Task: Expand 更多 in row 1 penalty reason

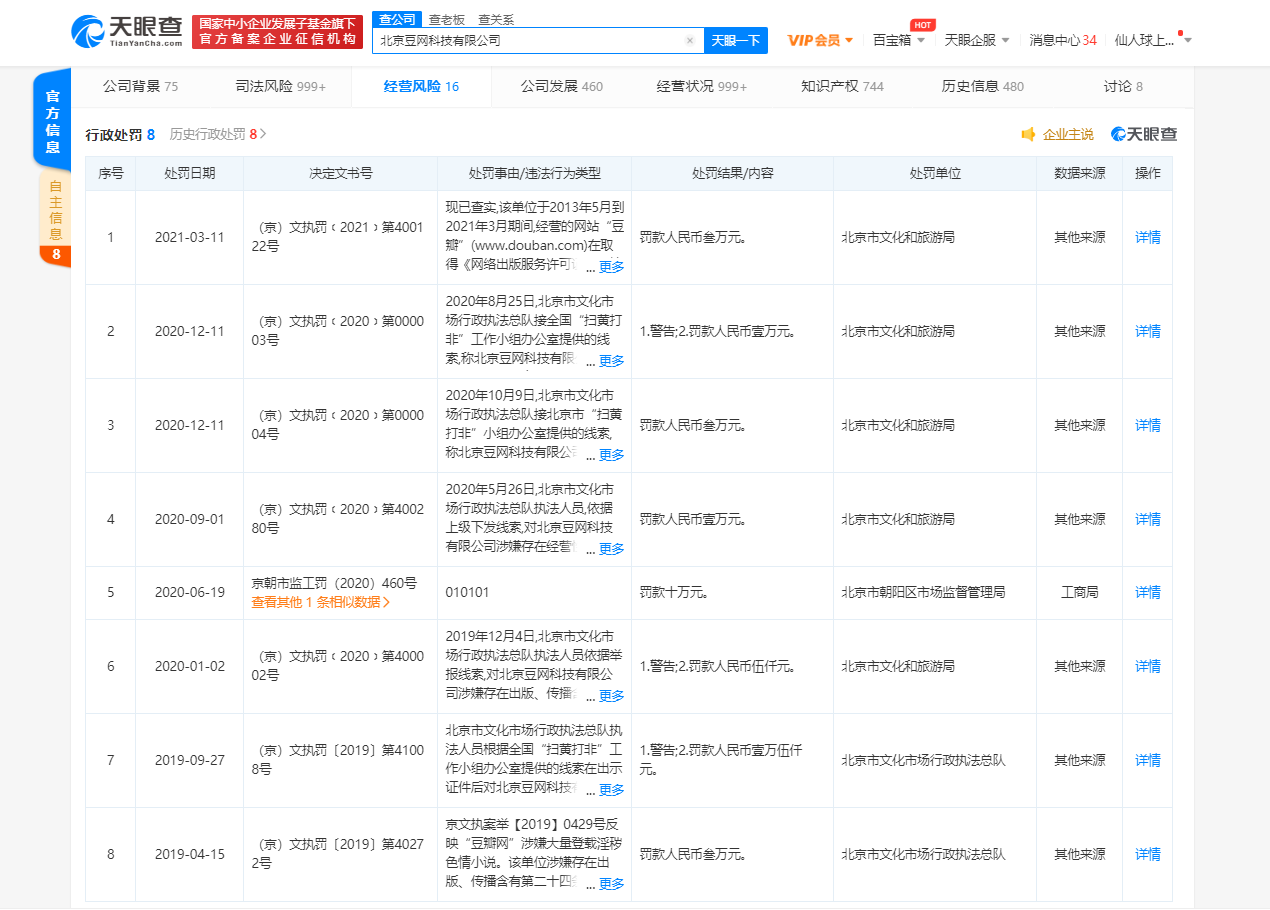Action: pyautogui.click(x=611, y=267)
